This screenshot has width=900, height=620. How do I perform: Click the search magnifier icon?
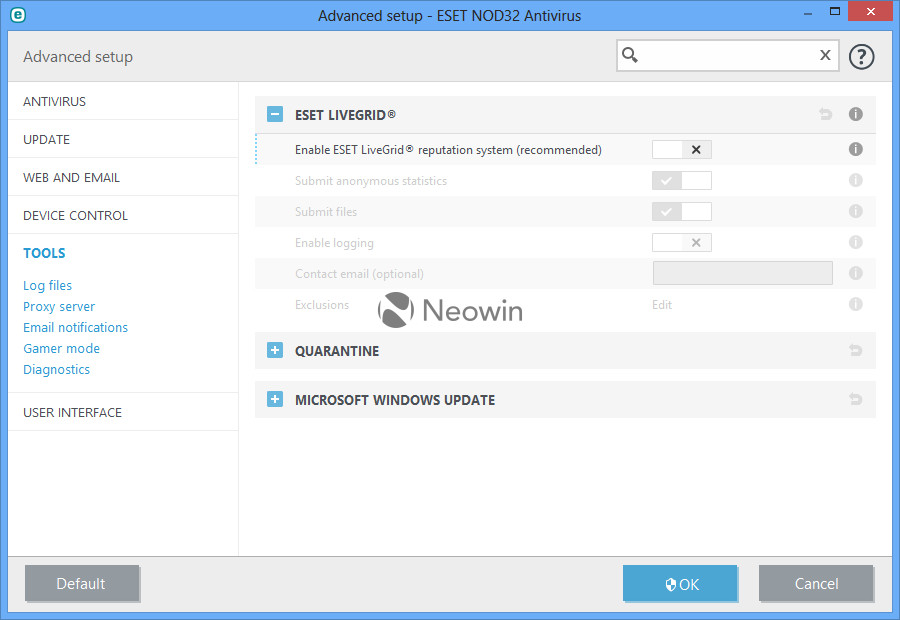630,55
